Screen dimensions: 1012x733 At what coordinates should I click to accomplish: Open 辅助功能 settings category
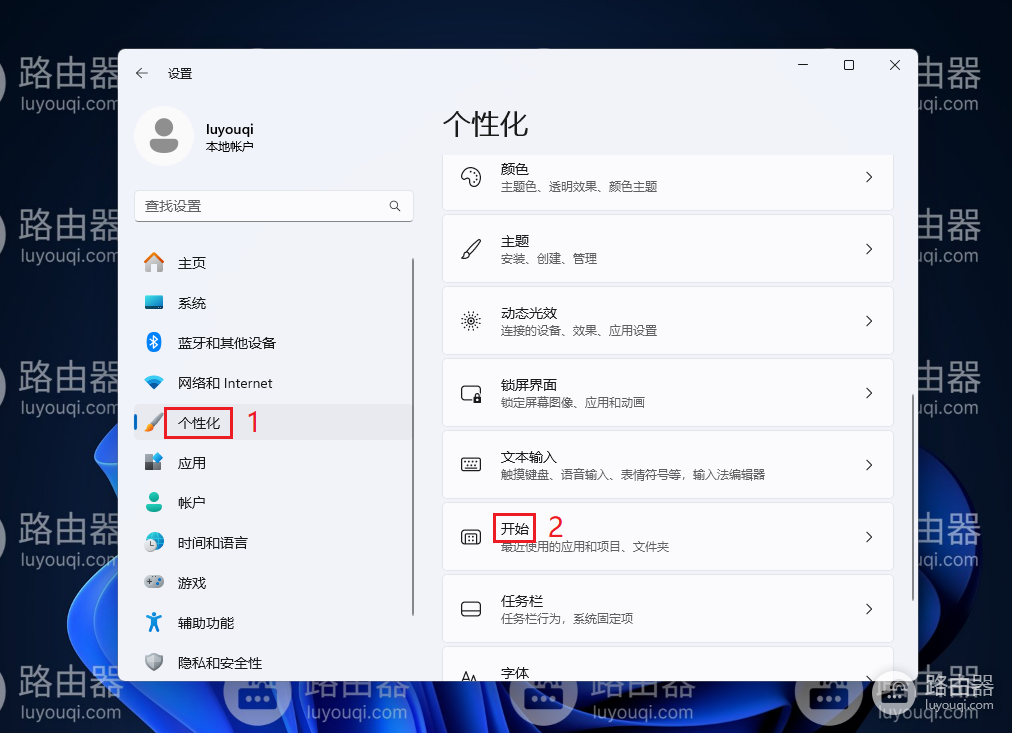(x=273, y=623)
